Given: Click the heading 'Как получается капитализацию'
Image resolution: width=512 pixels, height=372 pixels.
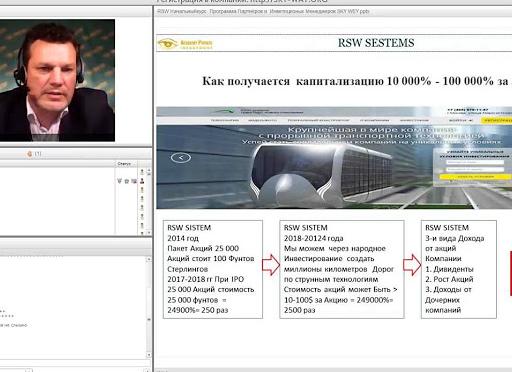Looking at the screenshot, I should [293, 81].
